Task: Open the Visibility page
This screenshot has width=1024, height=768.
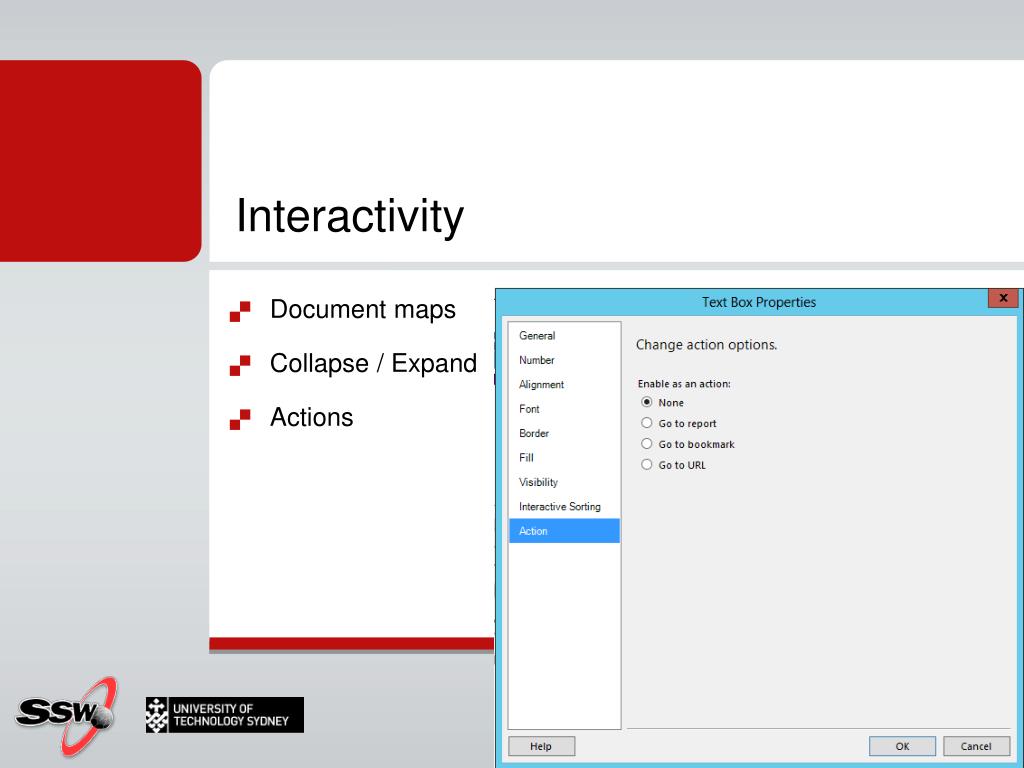Action: pyautogui.click(x=564, y=482)
